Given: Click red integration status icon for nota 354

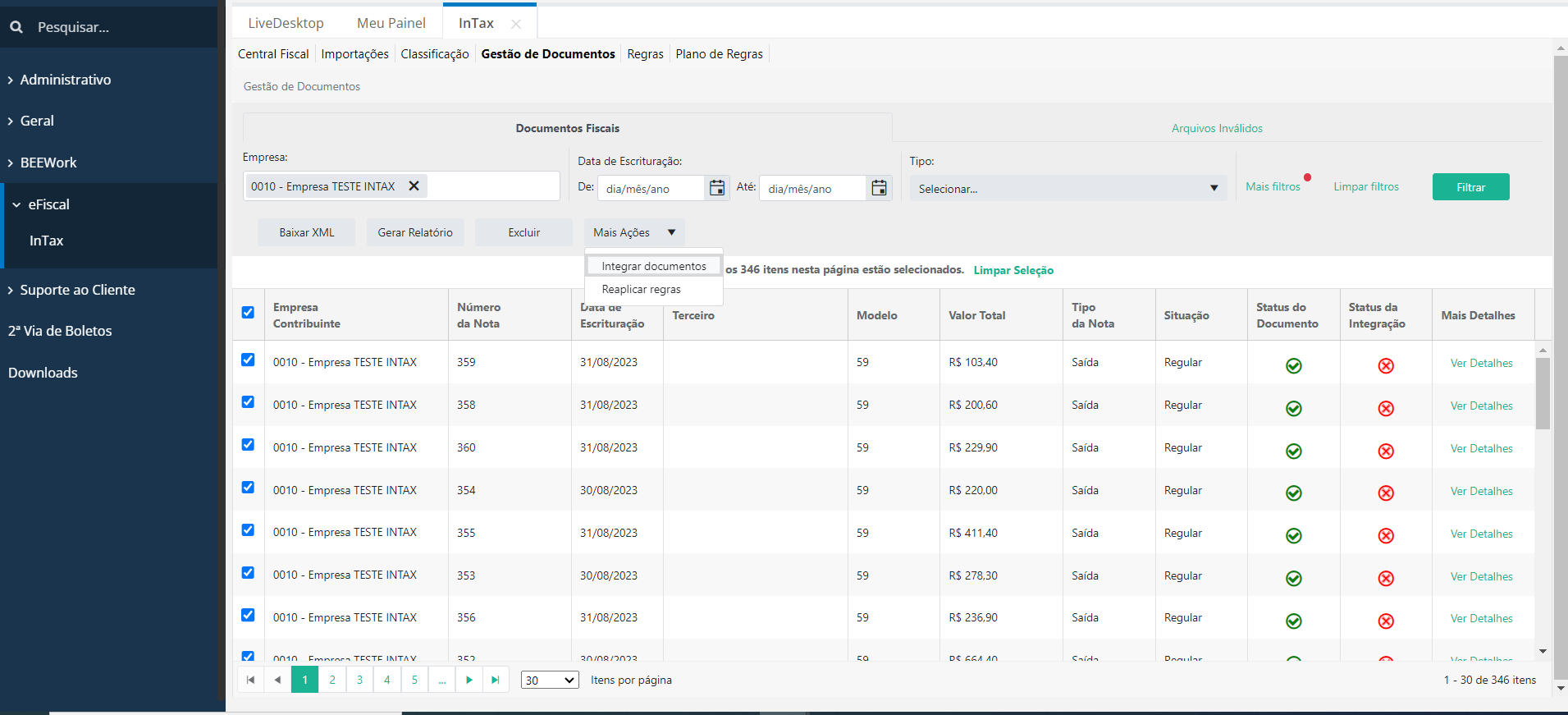Looking at the screenshot, I should click(1386, 493).
